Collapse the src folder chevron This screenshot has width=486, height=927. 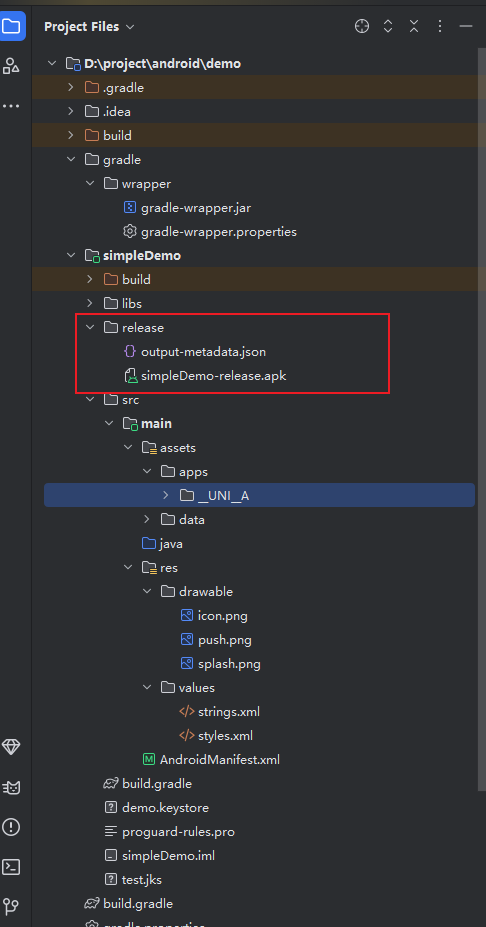[90, 400]
